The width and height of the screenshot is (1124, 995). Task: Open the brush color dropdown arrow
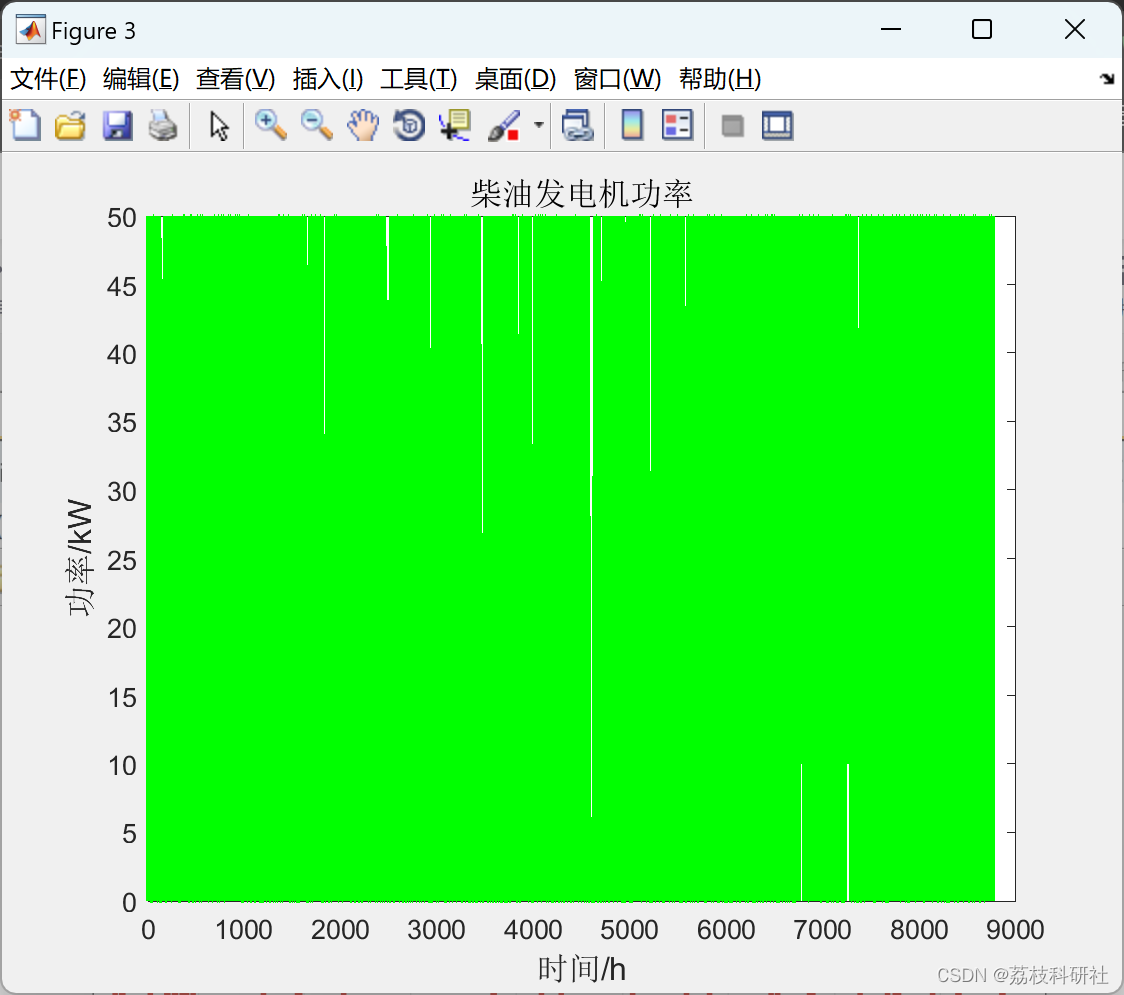(x=538, y=125)
